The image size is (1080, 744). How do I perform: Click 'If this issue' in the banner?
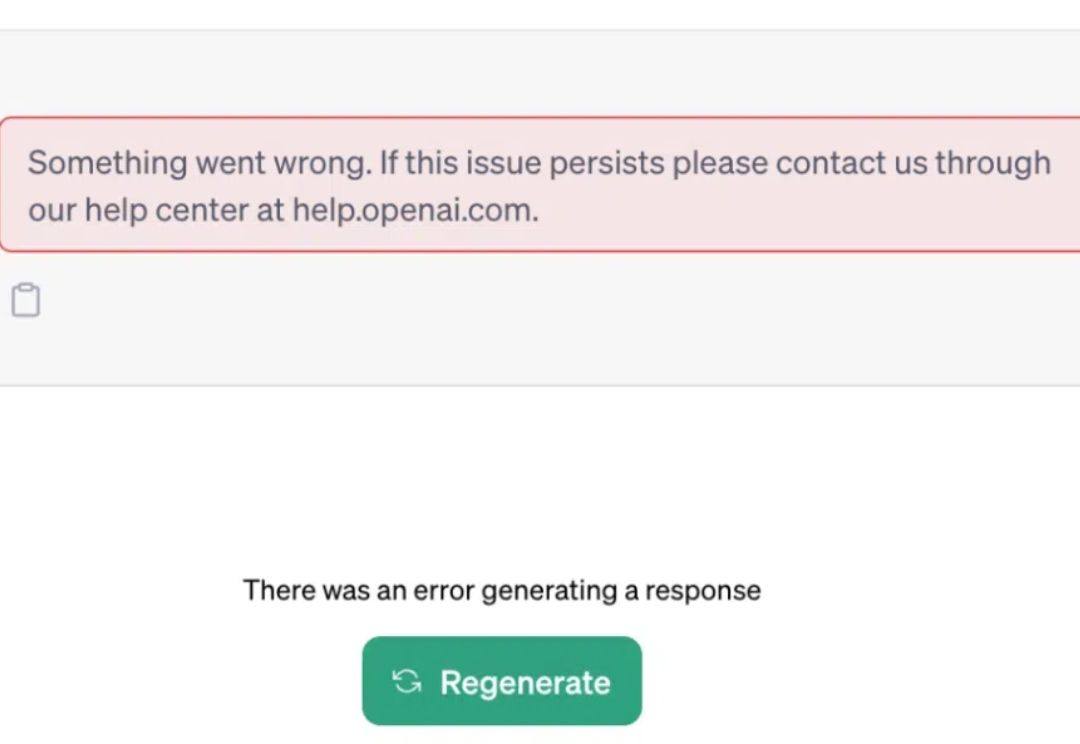[461, 163]
